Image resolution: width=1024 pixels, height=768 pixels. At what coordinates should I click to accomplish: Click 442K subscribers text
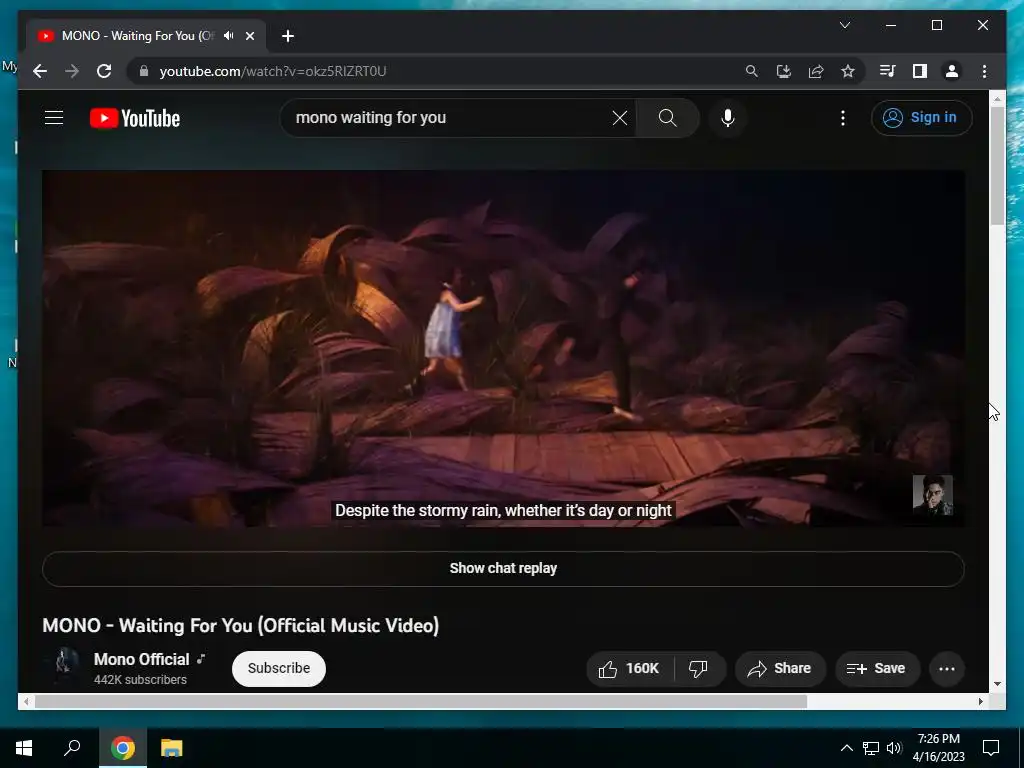(140, 680)
